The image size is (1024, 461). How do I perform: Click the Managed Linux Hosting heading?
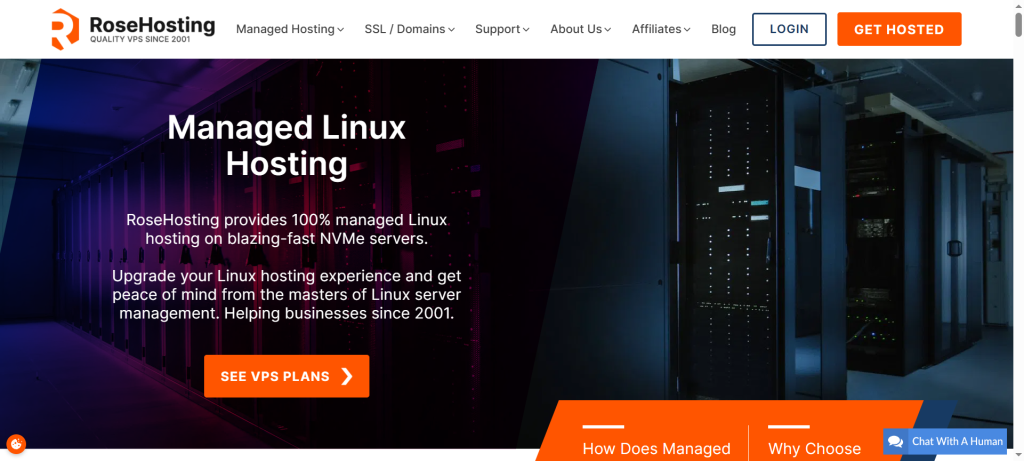(x=287, y=146)
